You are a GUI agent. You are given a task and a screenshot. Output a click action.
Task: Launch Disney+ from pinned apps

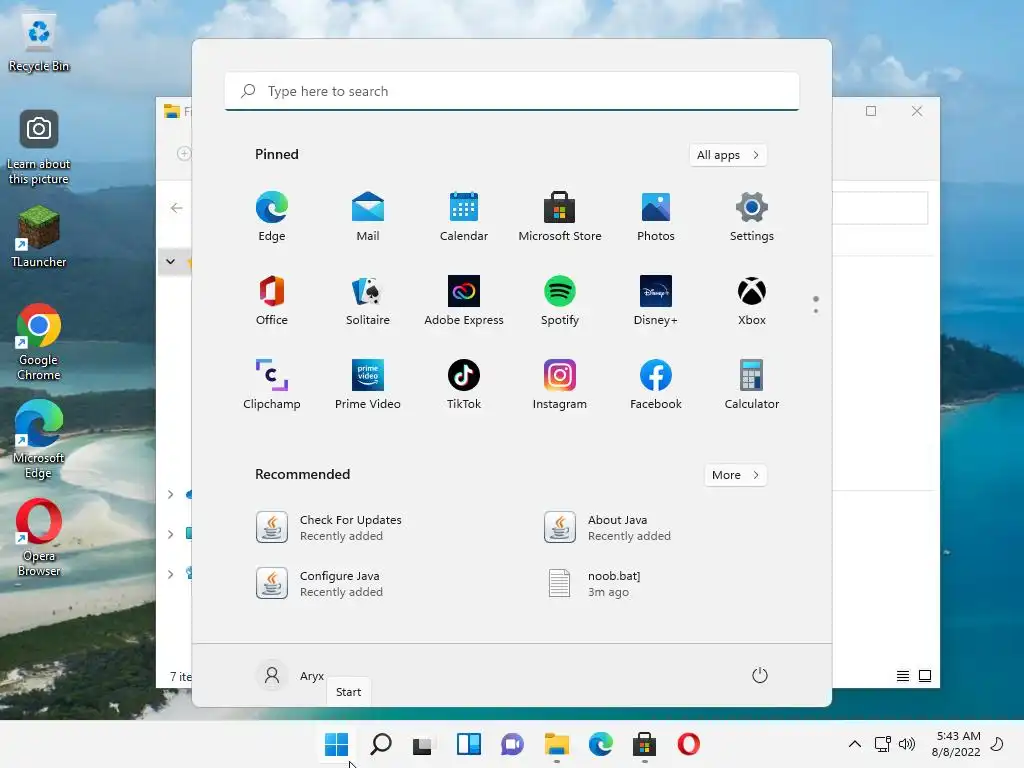[656, 300]
